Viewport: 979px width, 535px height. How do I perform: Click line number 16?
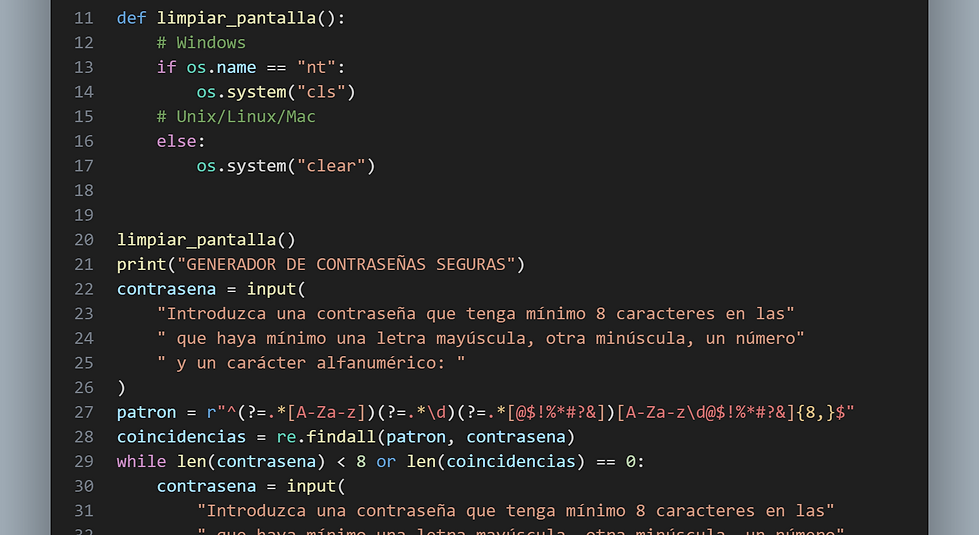[84, 141]
